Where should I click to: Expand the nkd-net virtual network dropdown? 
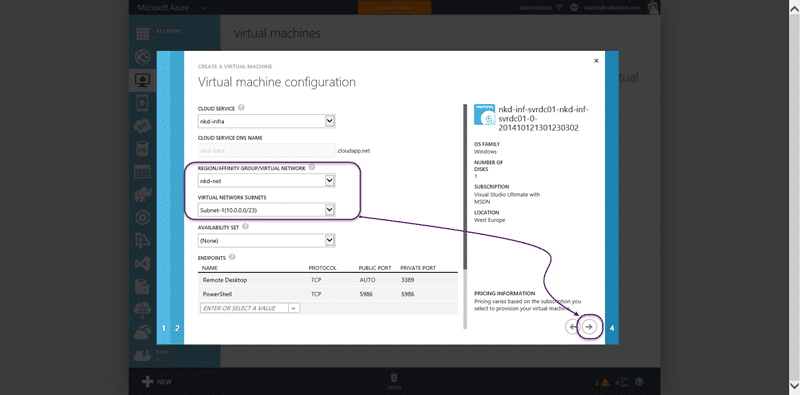[x=266, y=181]
